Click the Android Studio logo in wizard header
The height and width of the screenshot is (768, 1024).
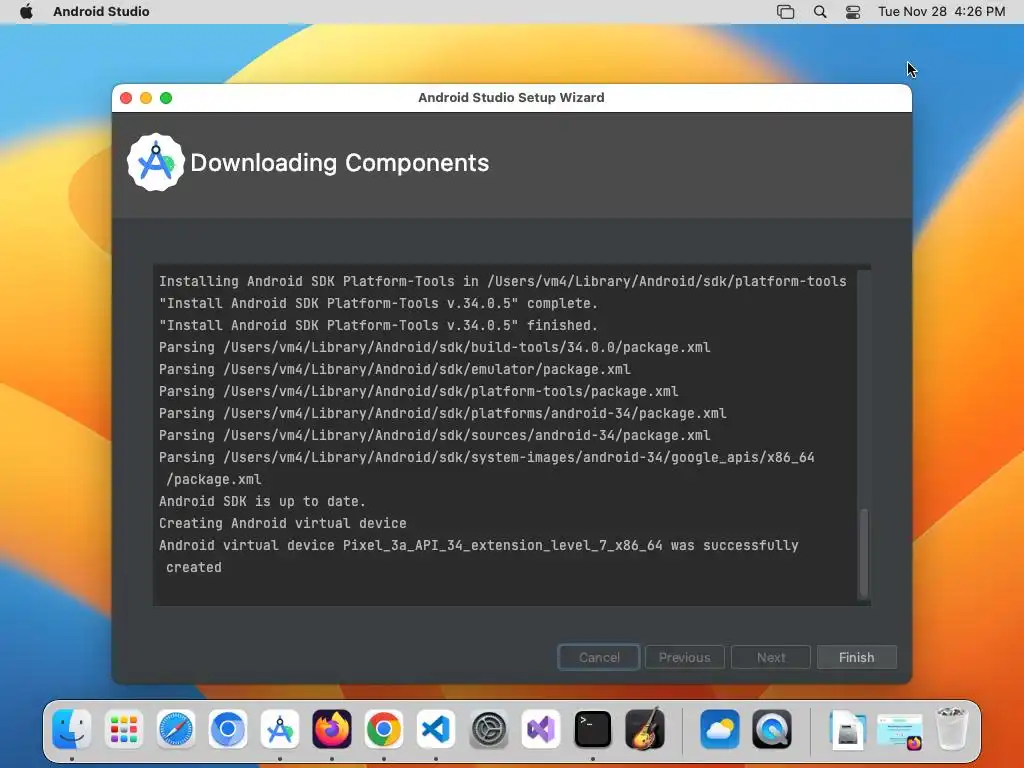[155, 163]
